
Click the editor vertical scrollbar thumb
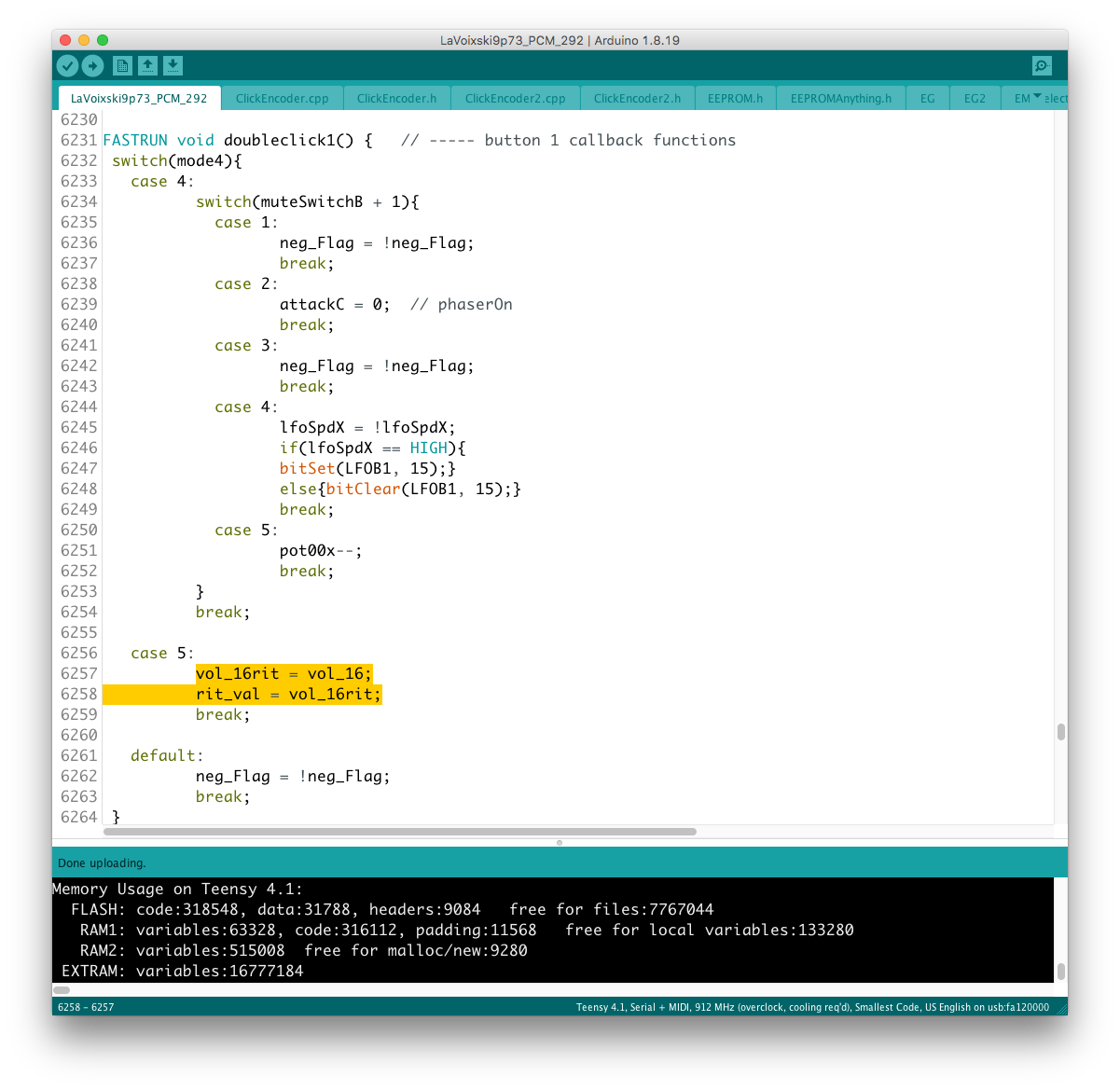[1060, 732]
